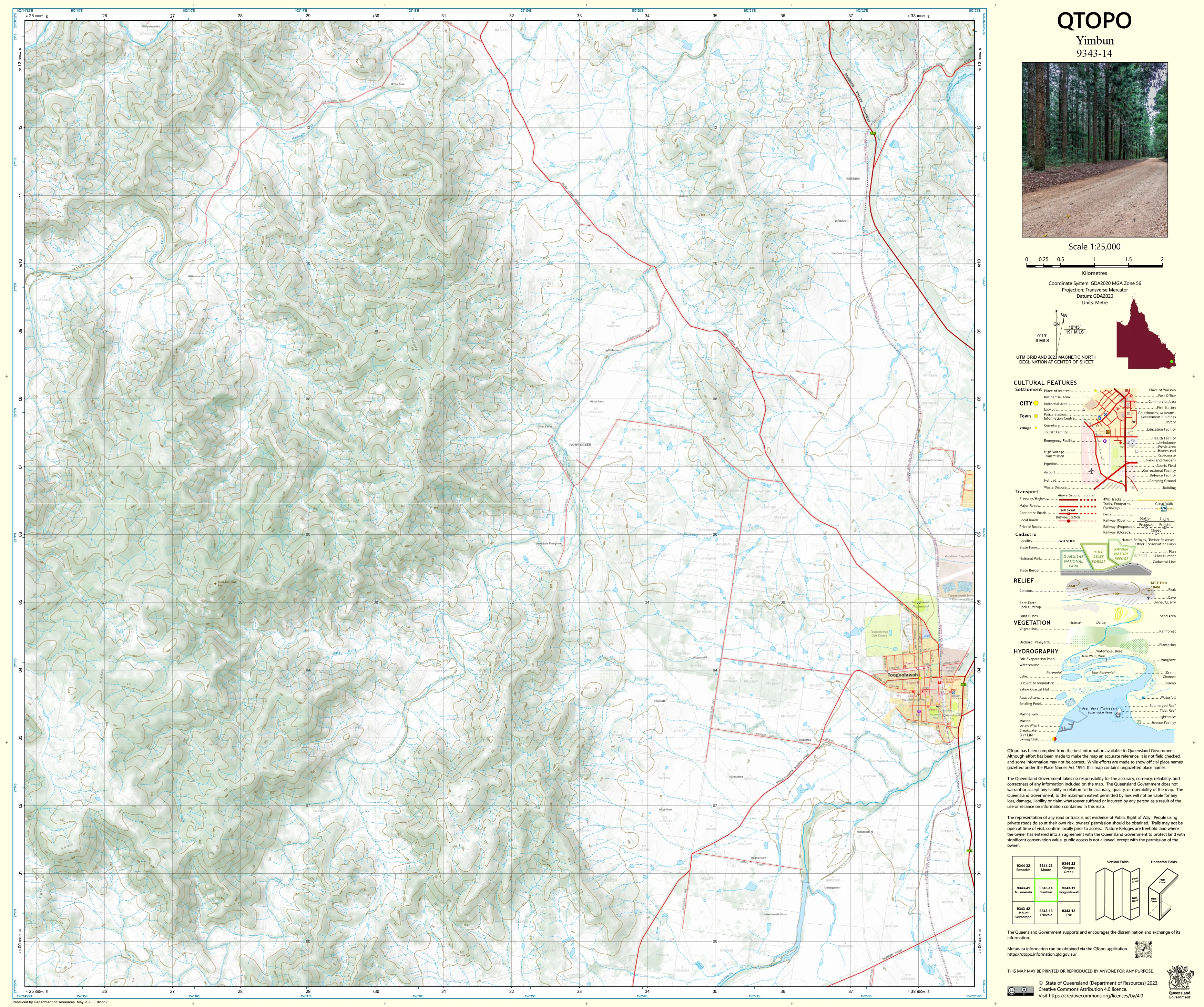Click the IVORY CREEK locality label on map
The height and width of the screenshot is (1007, 1204).
click(x=580, y=445)
